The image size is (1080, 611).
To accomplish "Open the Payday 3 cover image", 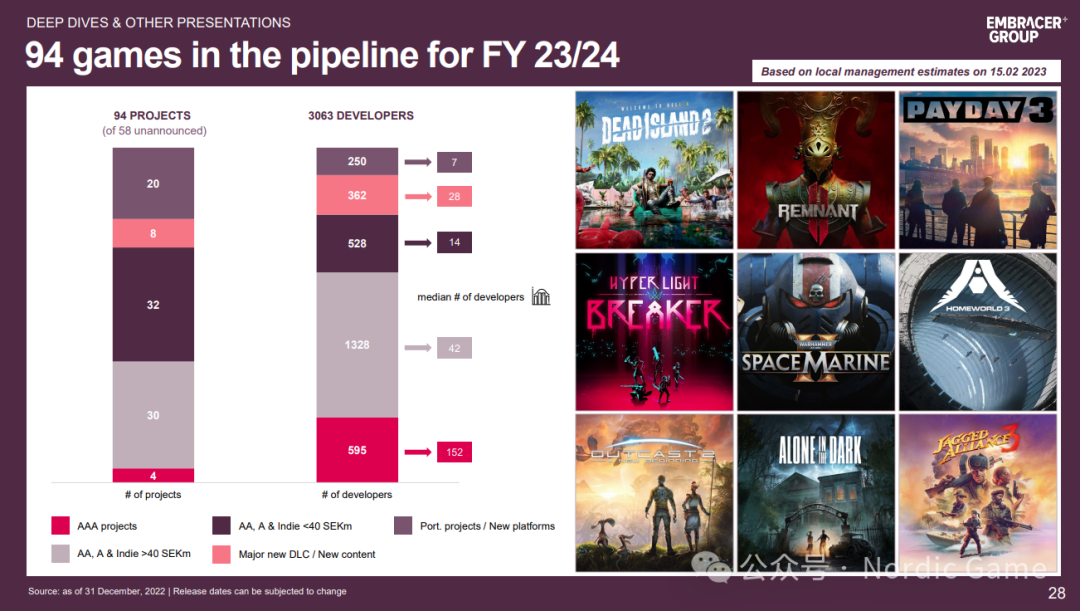I will point(977,170).
